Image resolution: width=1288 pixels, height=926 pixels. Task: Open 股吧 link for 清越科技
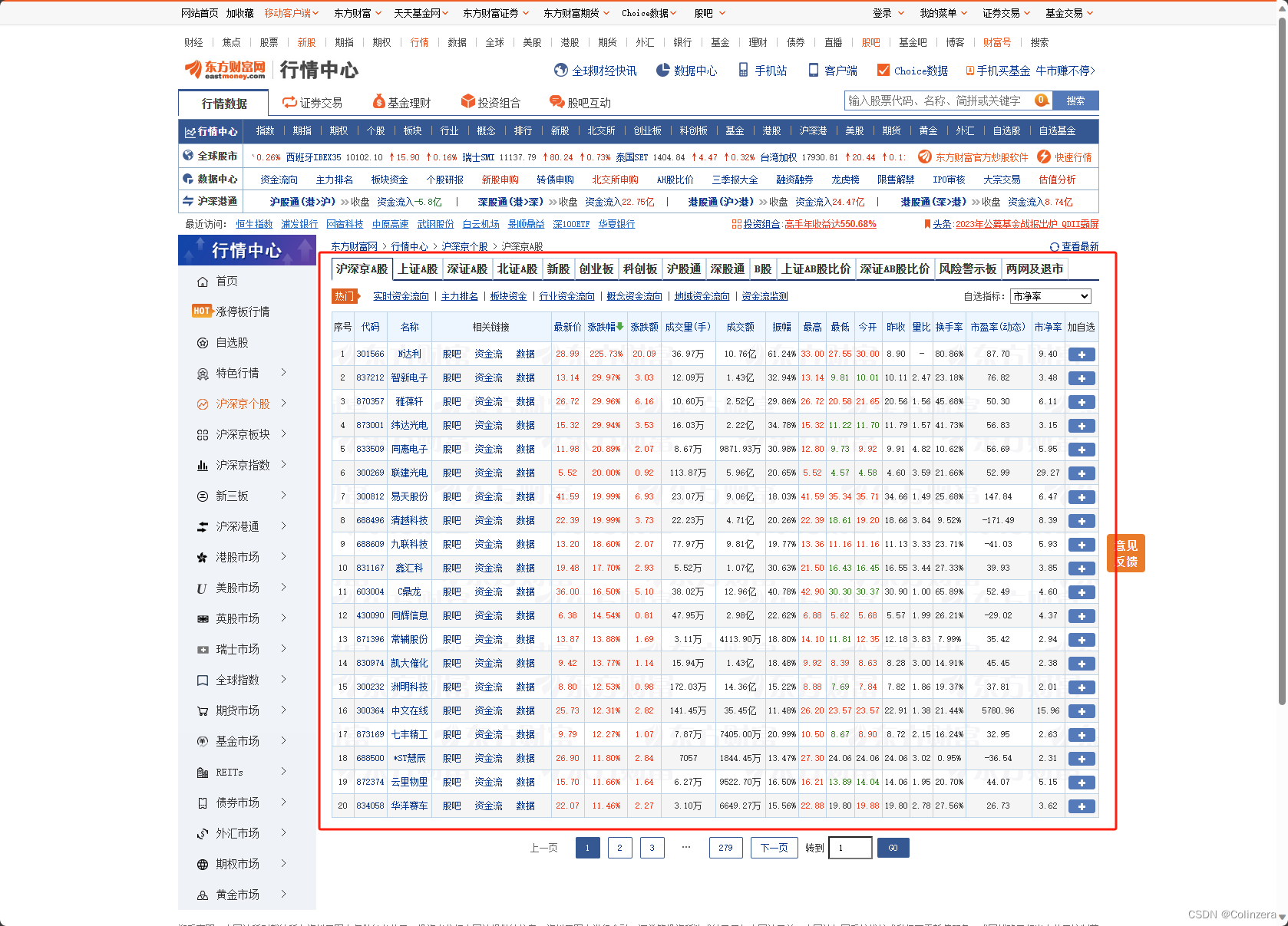(451, 521)
